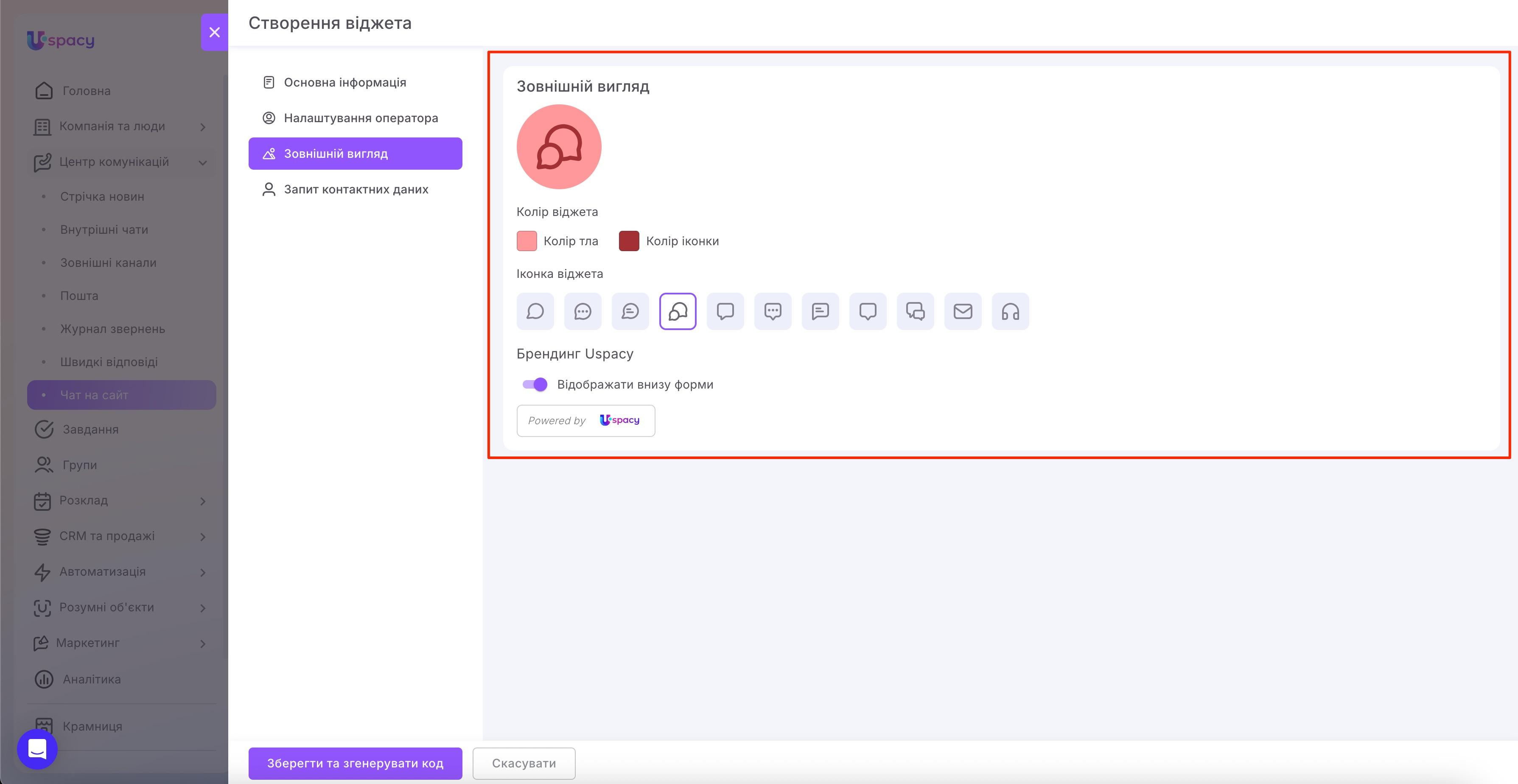Image resolution: width=1518 pixels, height=784 pixels.
Task: Expand the Розумні об'єкти chevron
Action: (203, 608)
